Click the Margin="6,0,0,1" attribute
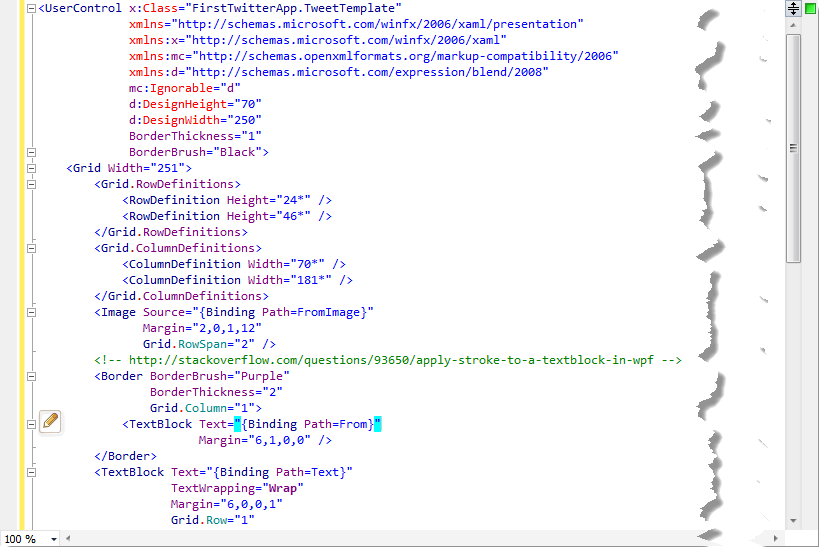The image size is (819, 547). click(x=226, y=504)
